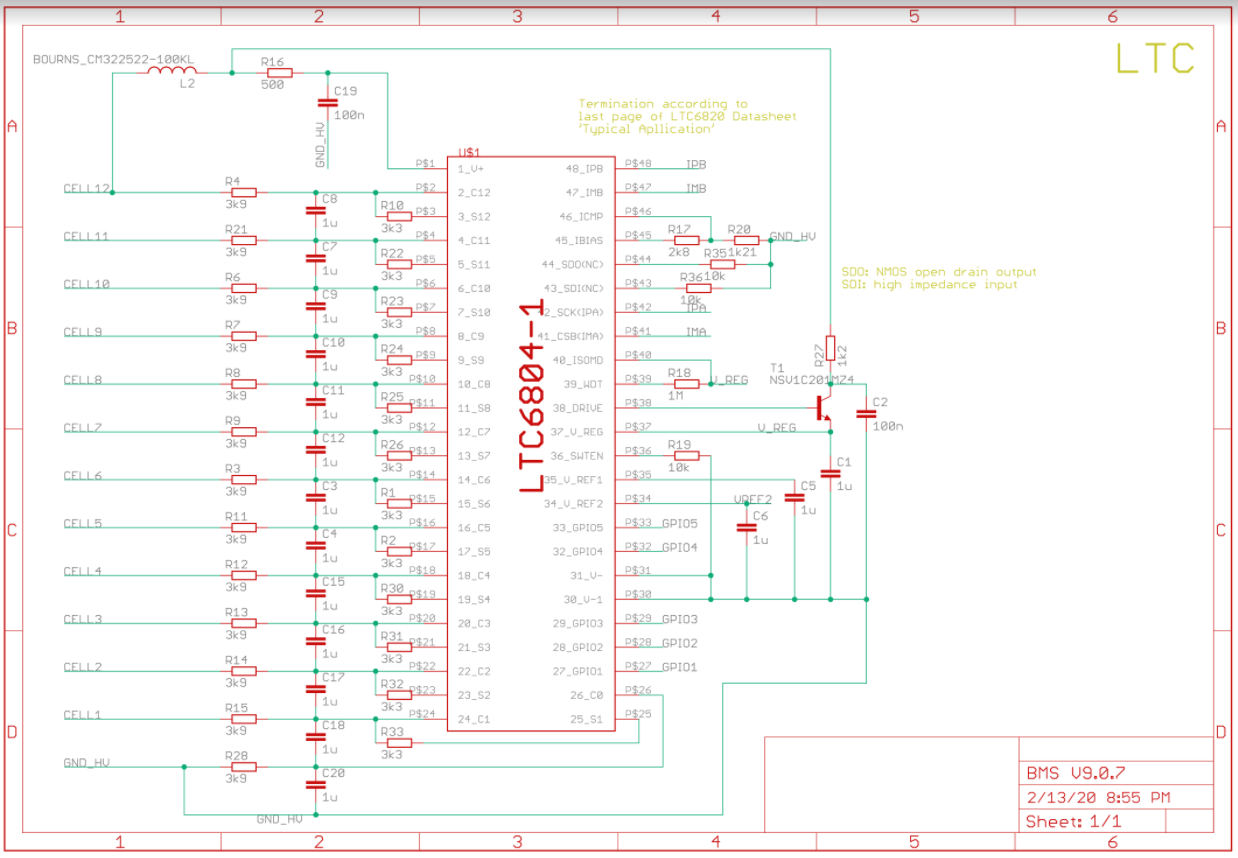Click resistor R21 on the CELL11 line
This screenshot has width=1238, height=858.
pyautogui.click(x=243, y=240)
